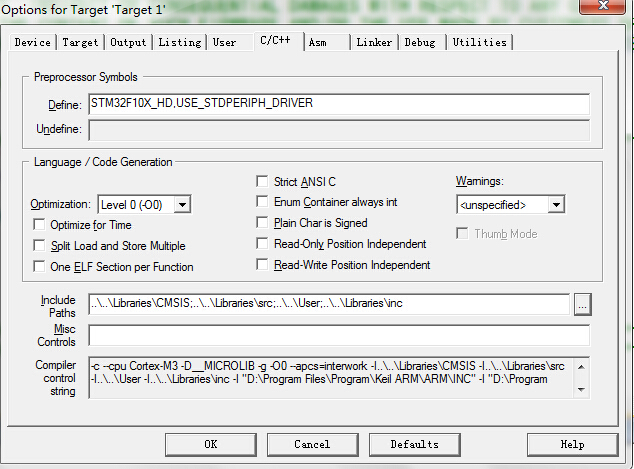Switch to the Device tab
Screen dimensions: 634x469
tap(32, 43)
